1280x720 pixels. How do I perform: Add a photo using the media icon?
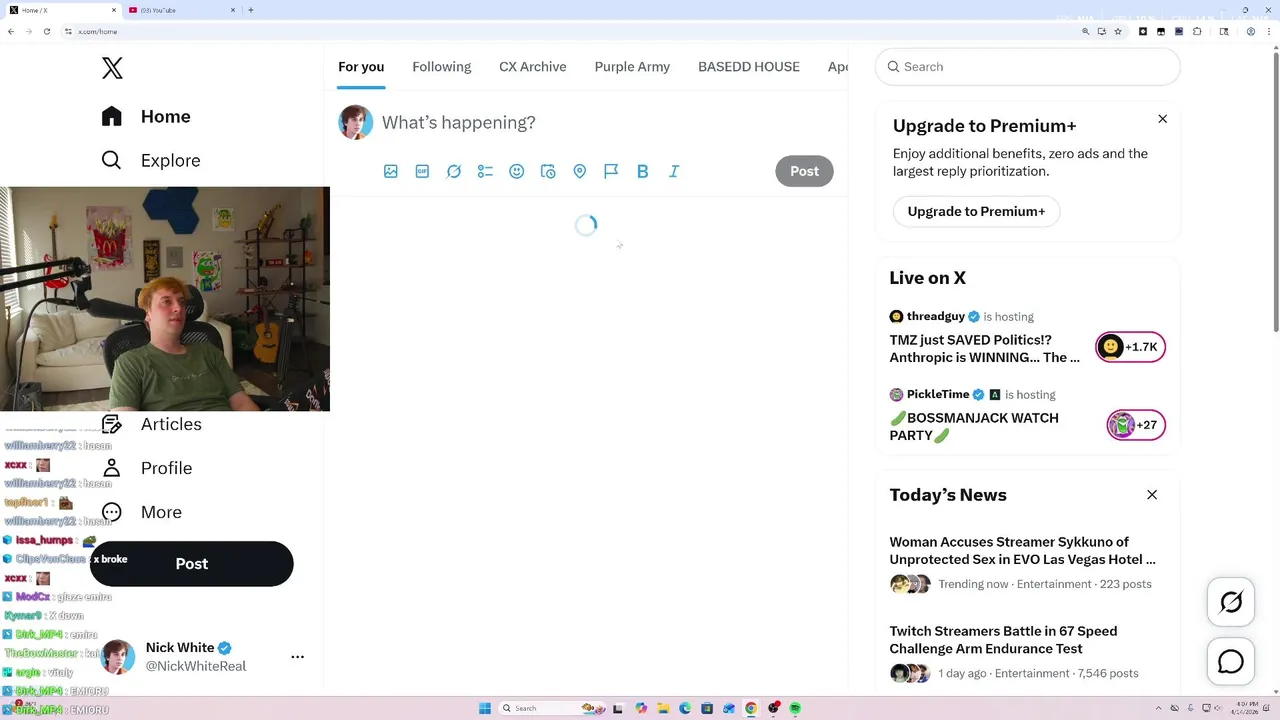[391, 171]
